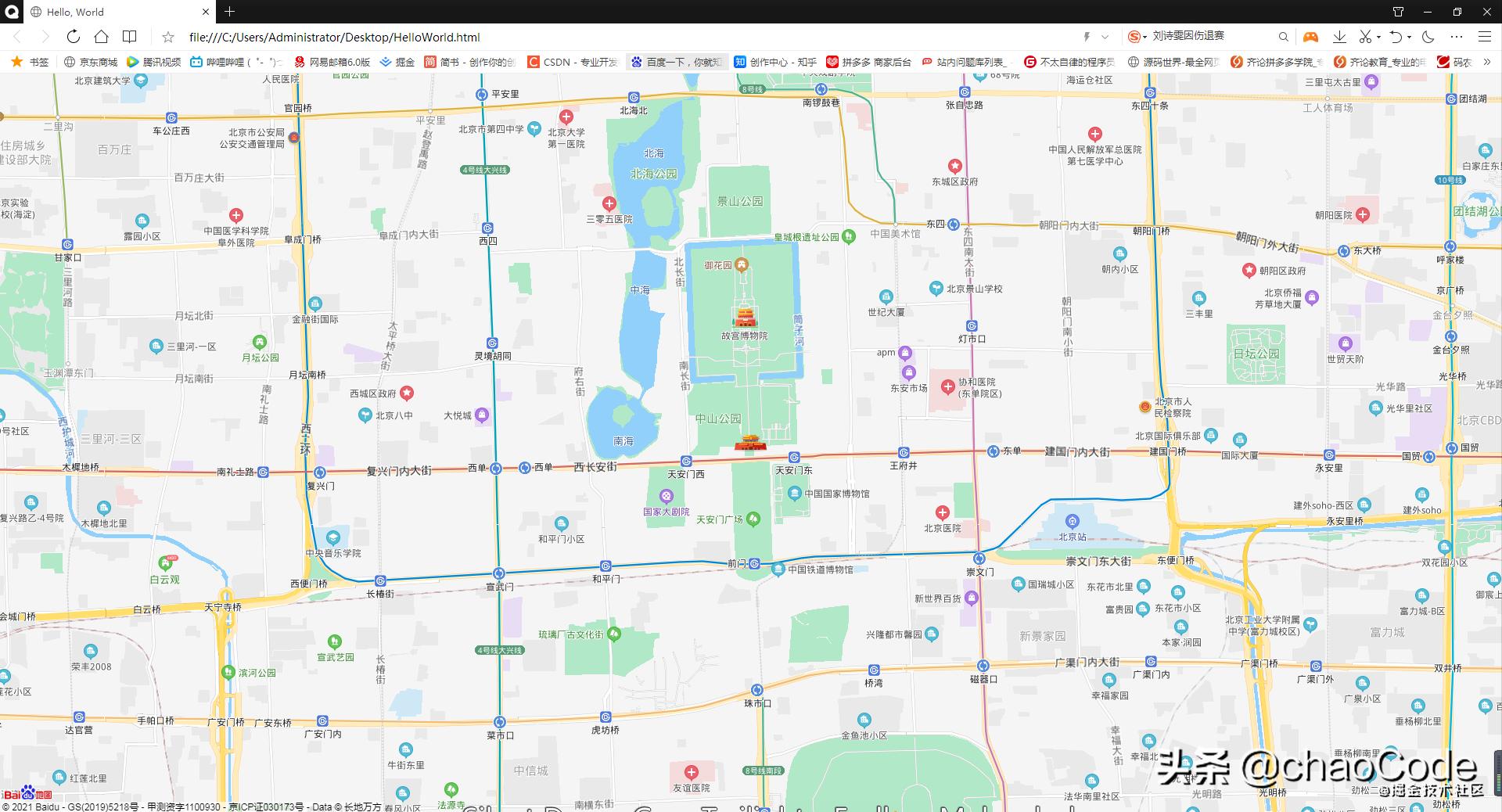
Task: Open the browser download manager
Action: [1339, 37]
